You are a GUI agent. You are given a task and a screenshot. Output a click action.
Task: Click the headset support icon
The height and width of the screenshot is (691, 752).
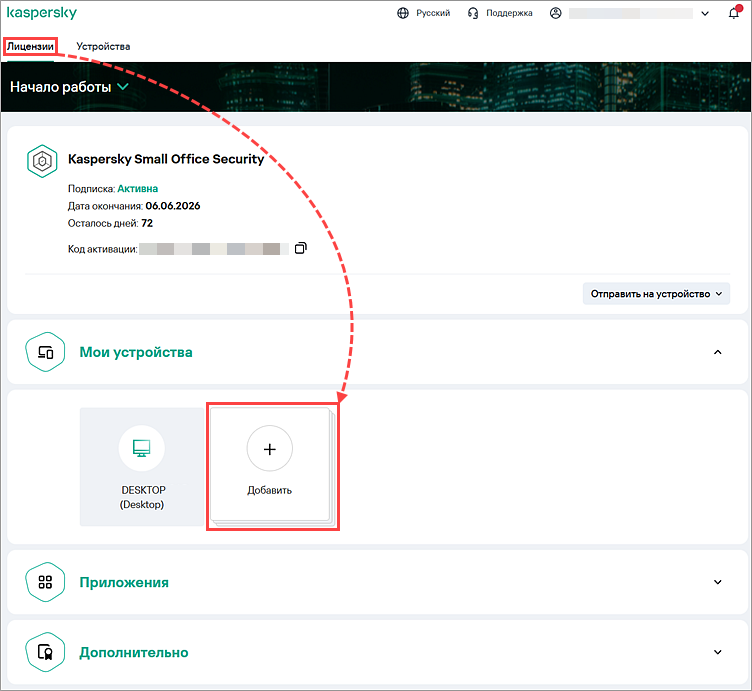[473, 13]
